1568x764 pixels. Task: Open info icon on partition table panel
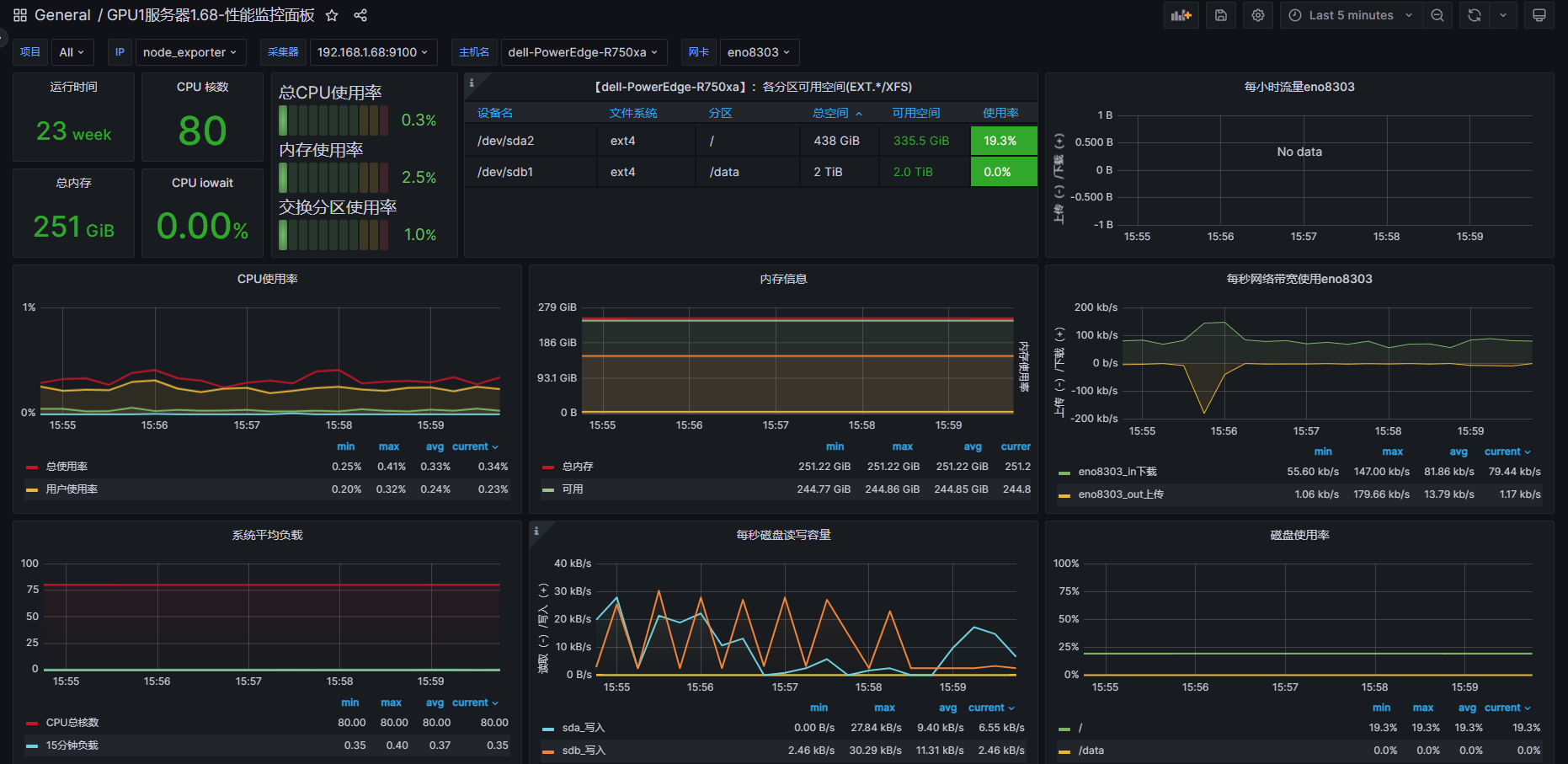tap(472, 83)
